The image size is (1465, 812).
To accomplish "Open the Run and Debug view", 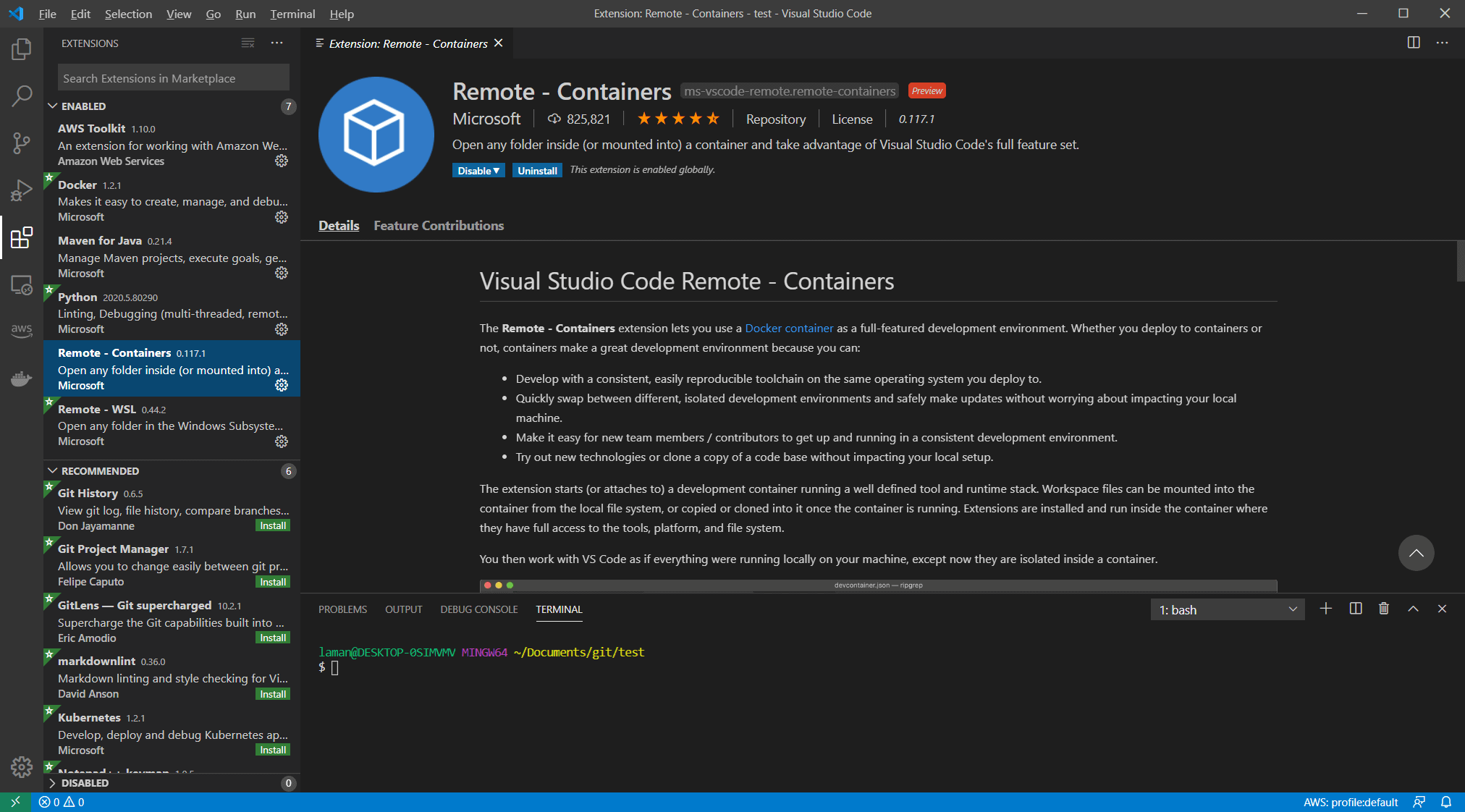I will click(22, 190).
